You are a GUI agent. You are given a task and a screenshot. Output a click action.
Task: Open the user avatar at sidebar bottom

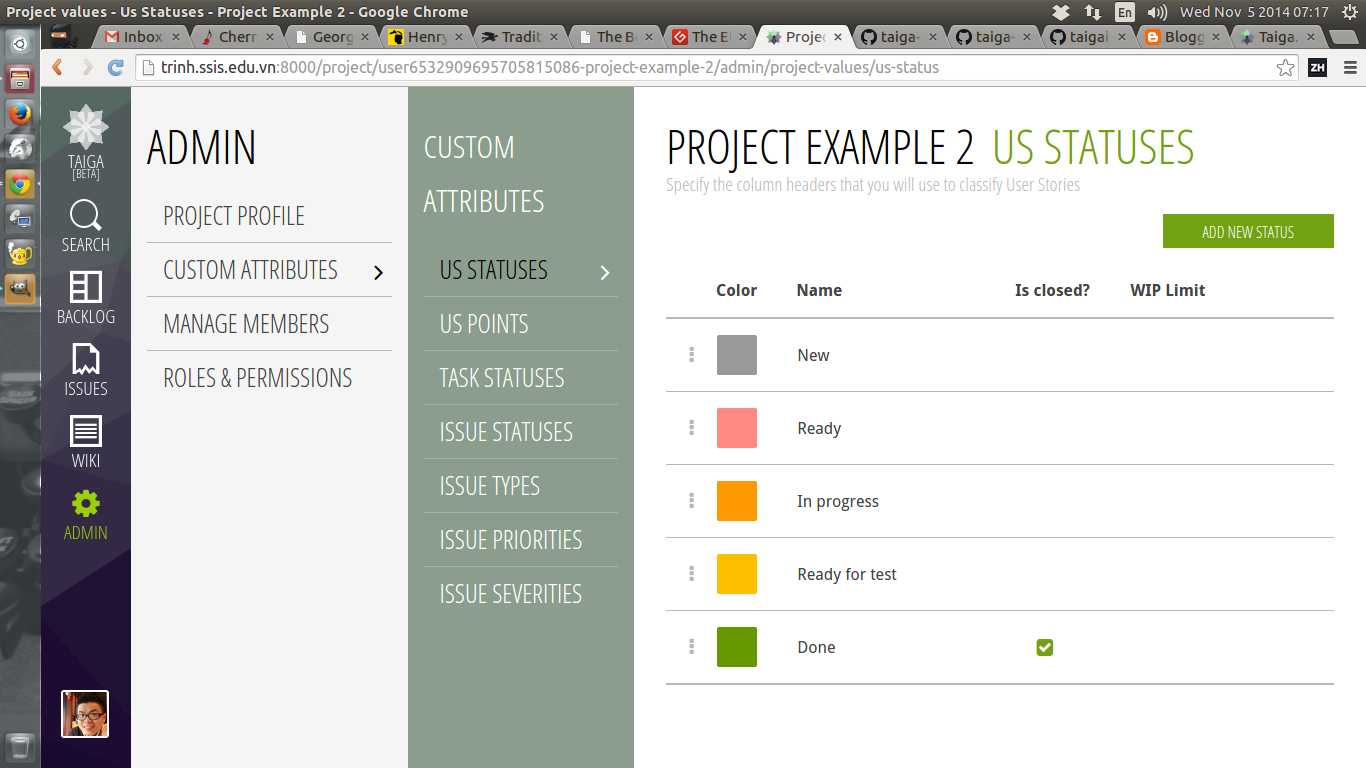(x=85, y=713)
